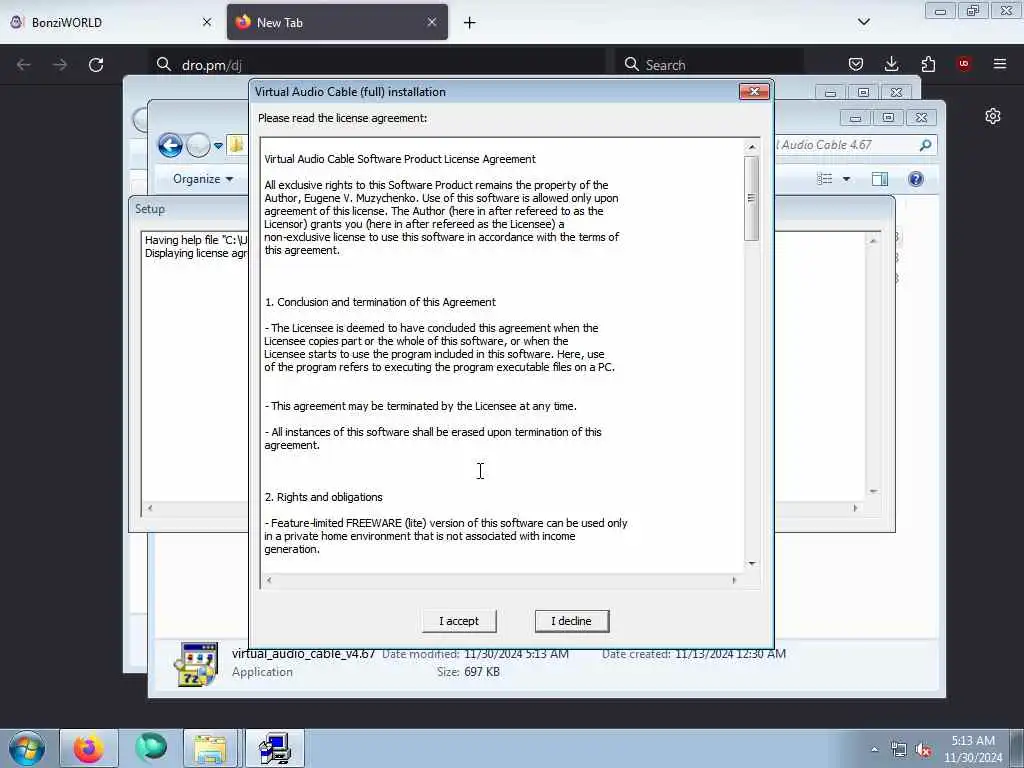This screenshot has width=1024, height=768.
Task: Open the Explorer view options dropdown arrow
Action: tap(846, 179)
